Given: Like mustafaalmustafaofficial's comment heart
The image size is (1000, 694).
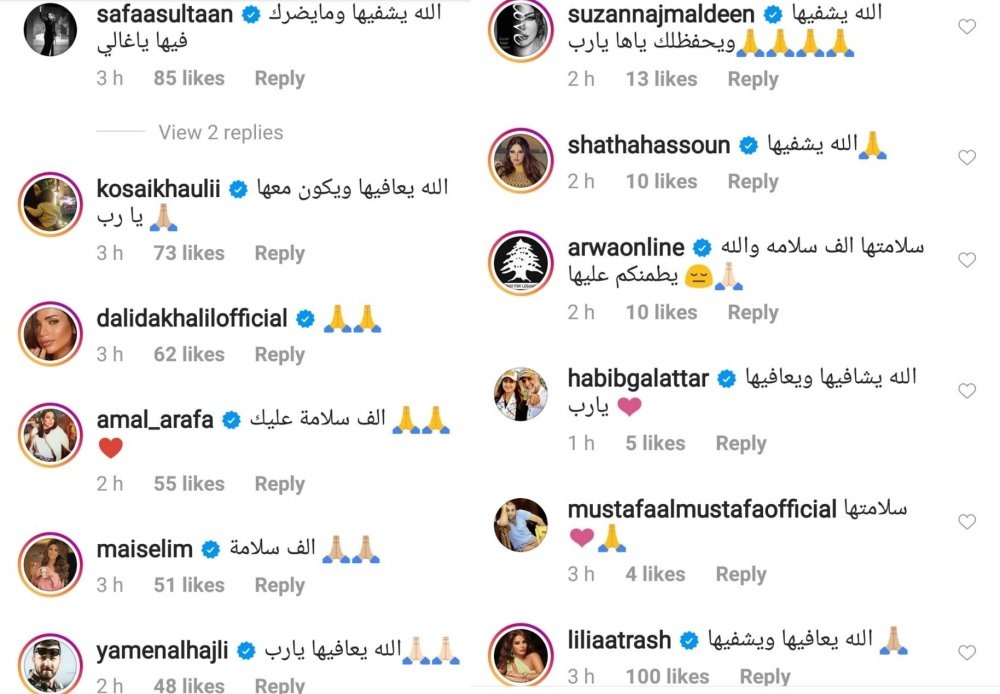Looking at the screenshot, I should pyautogui.click(x=967, y=522).
